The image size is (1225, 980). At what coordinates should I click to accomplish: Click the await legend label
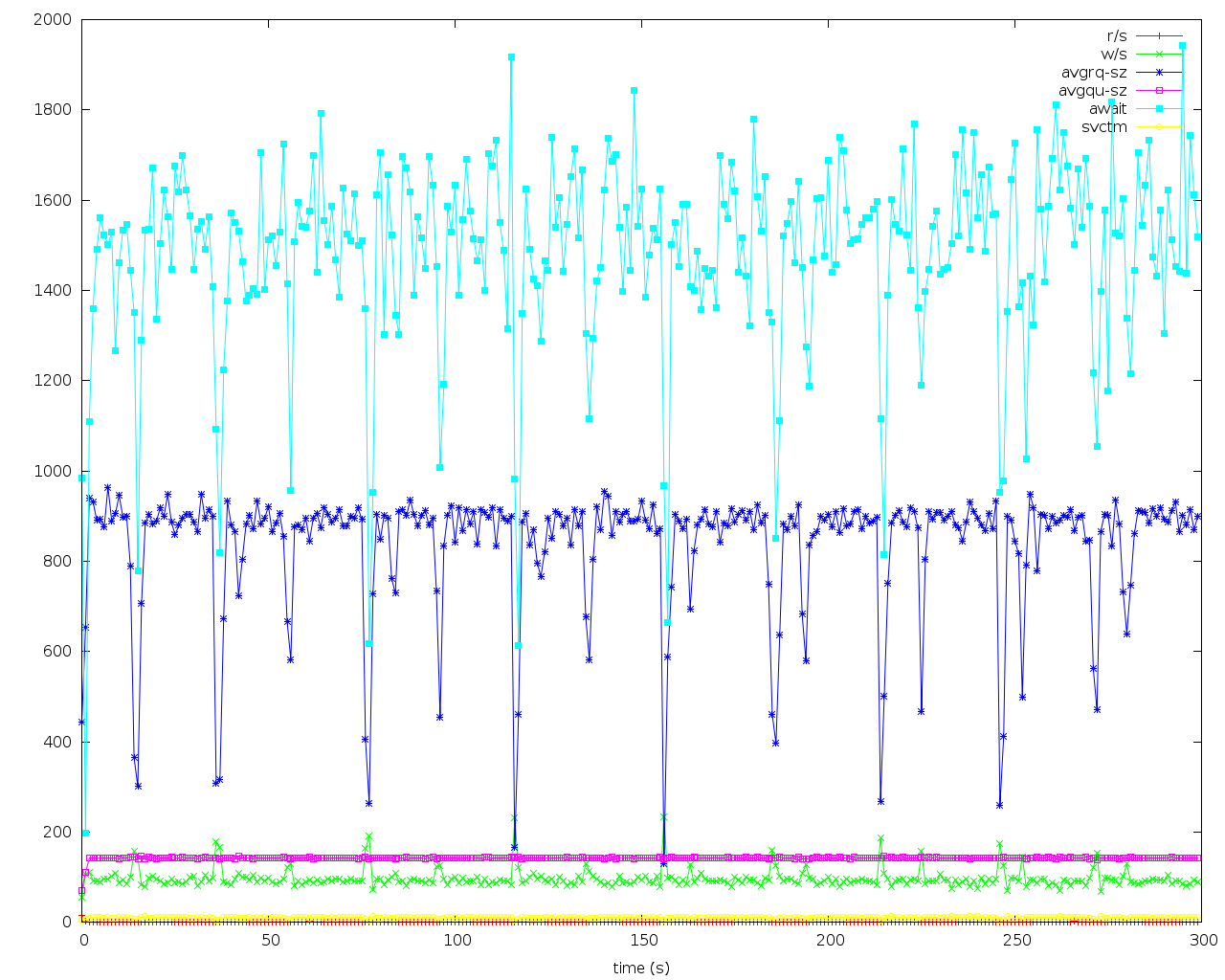(x=1108, y=108)
